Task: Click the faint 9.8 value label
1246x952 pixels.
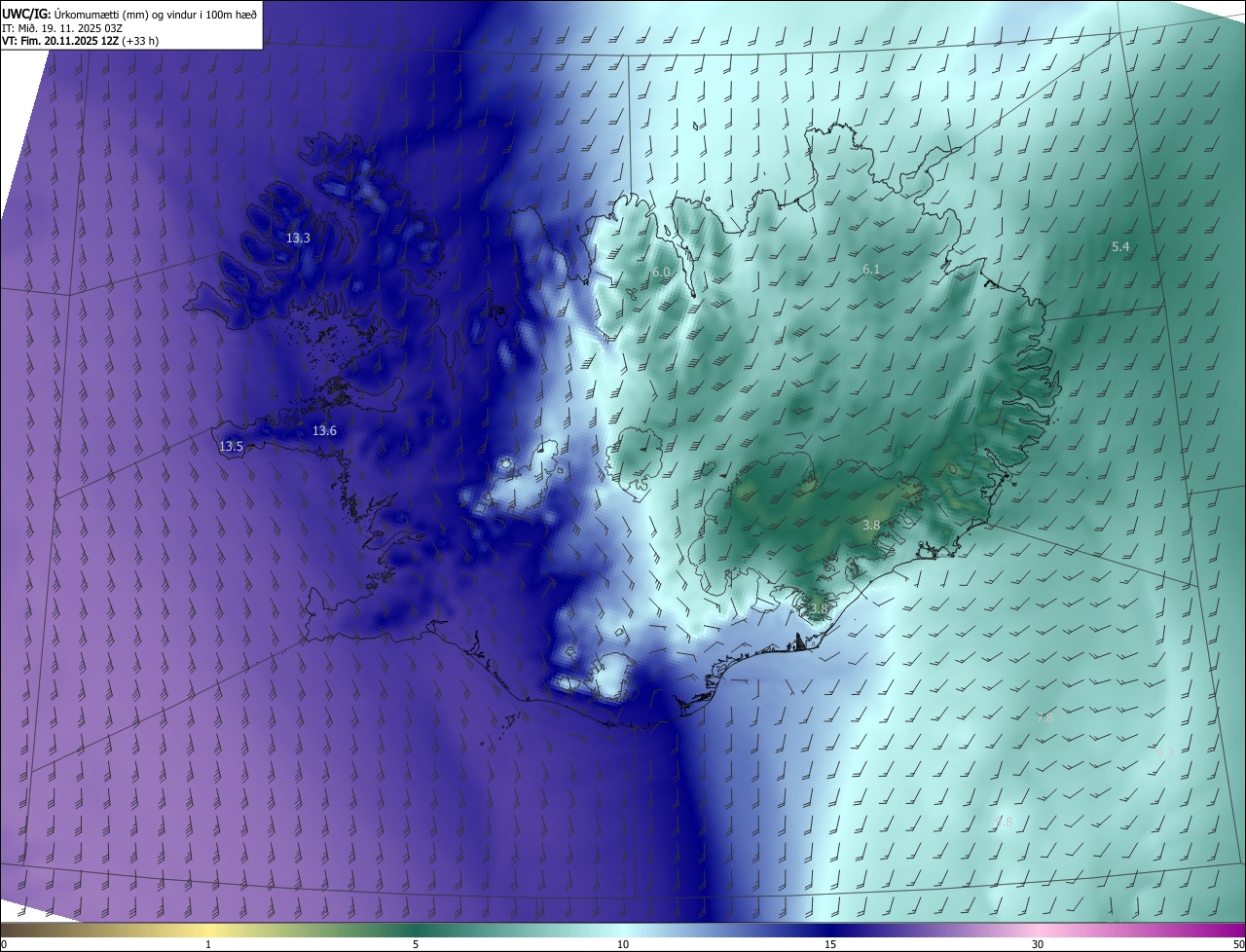Action: pos(1004,822)
